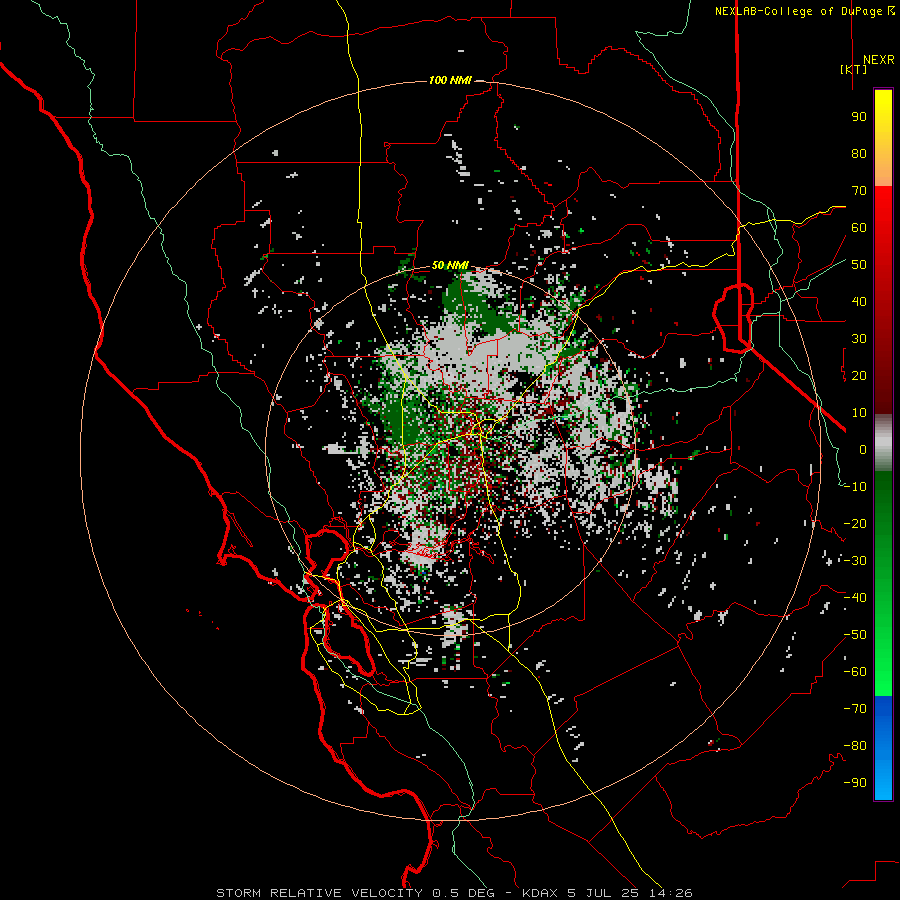This screenshot has width=900, height=900.
Task: Click the blue bottom segment of color bar
Action: (883, 748)
